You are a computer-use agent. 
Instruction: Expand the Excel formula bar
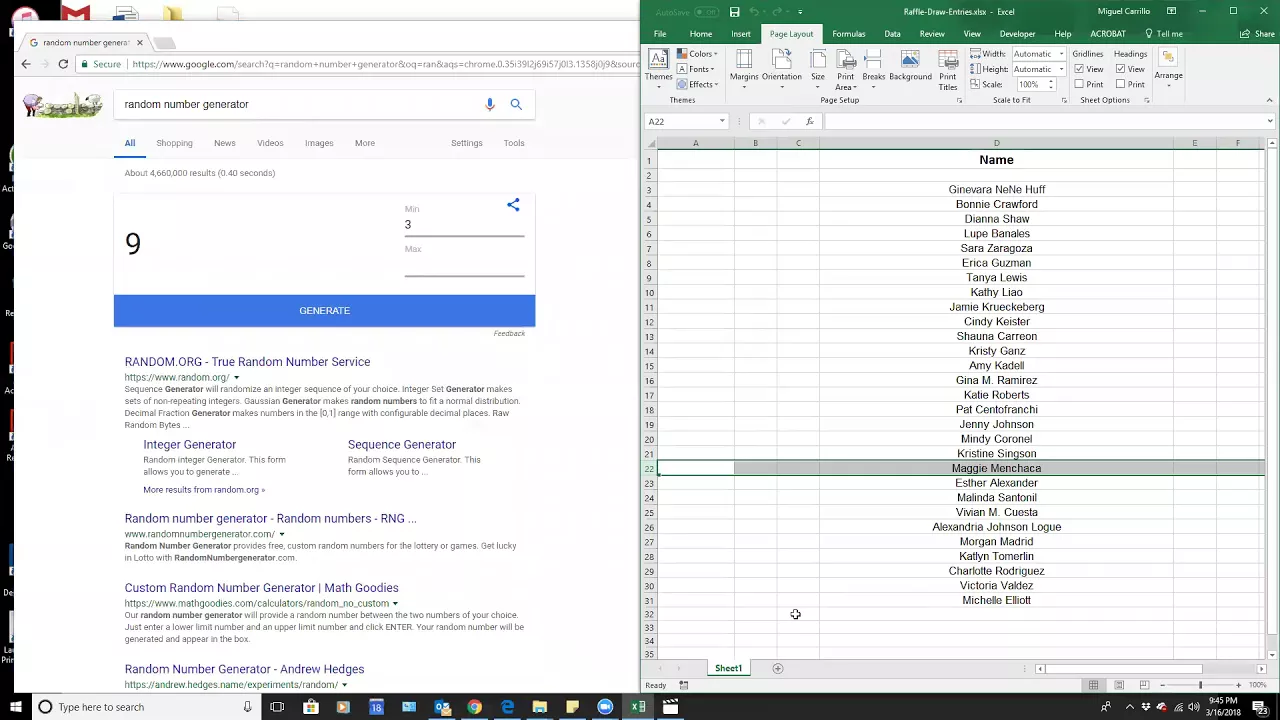click(1270, 122)
